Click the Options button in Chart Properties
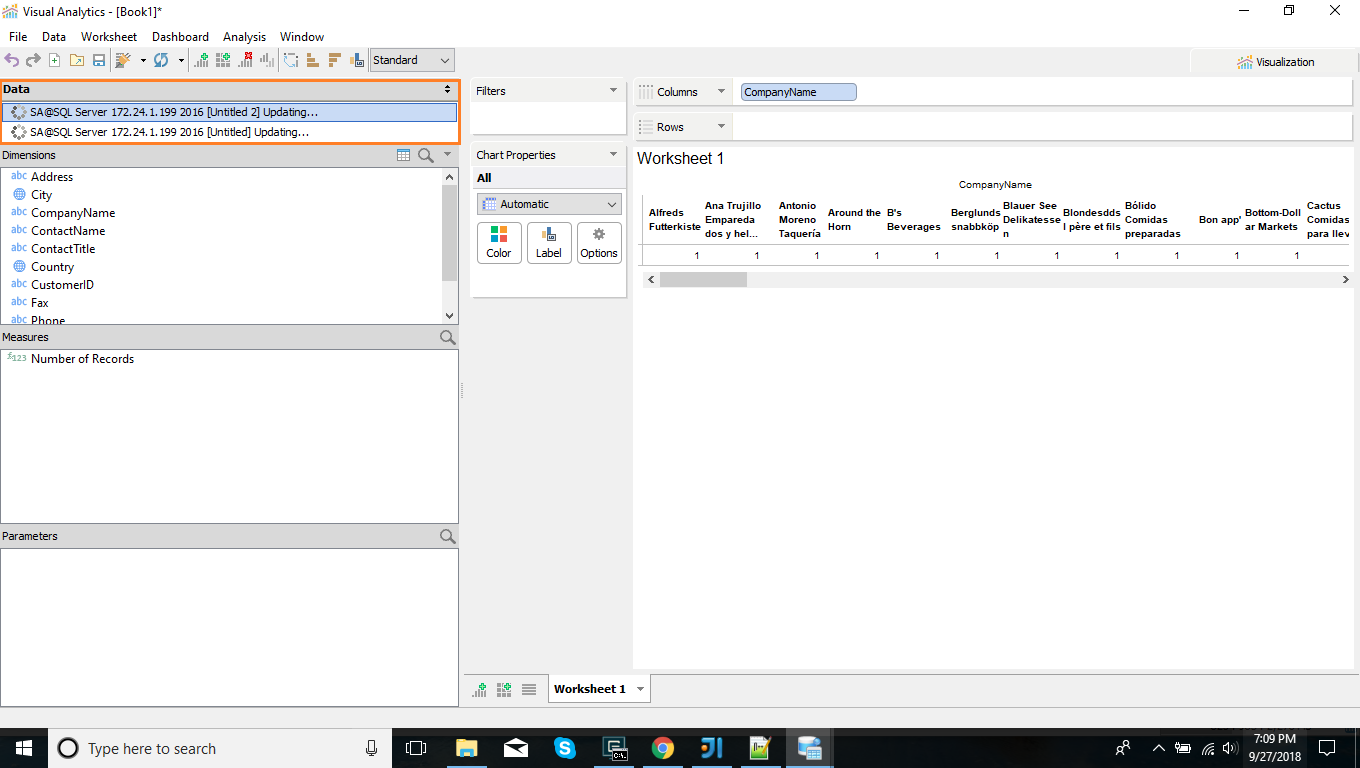The width and height of the screenshot is (1360, 768). (599, 243)
